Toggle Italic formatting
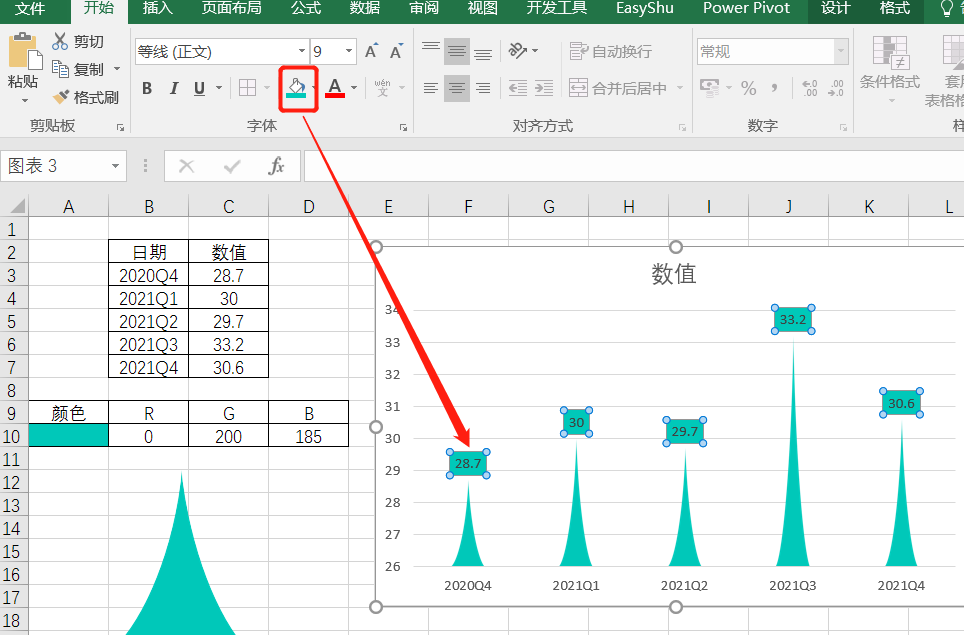964x635 pixels. 173,89
